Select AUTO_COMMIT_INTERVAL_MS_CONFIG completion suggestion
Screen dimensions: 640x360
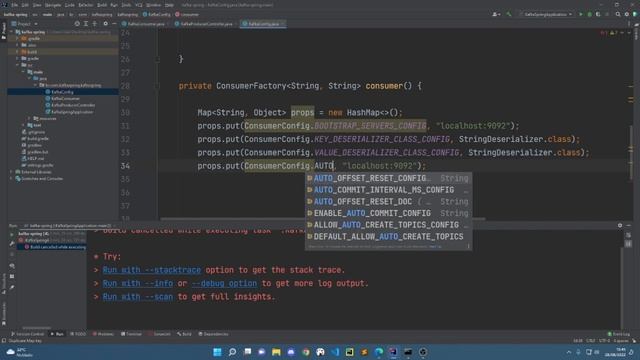point(389,190)
